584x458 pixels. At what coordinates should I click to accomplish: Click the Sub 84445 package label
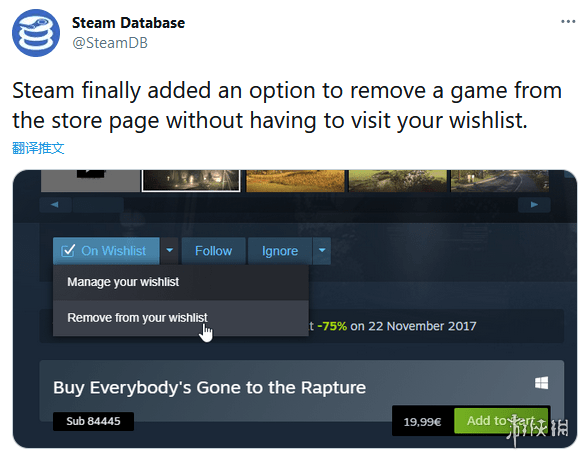point(93,421)
